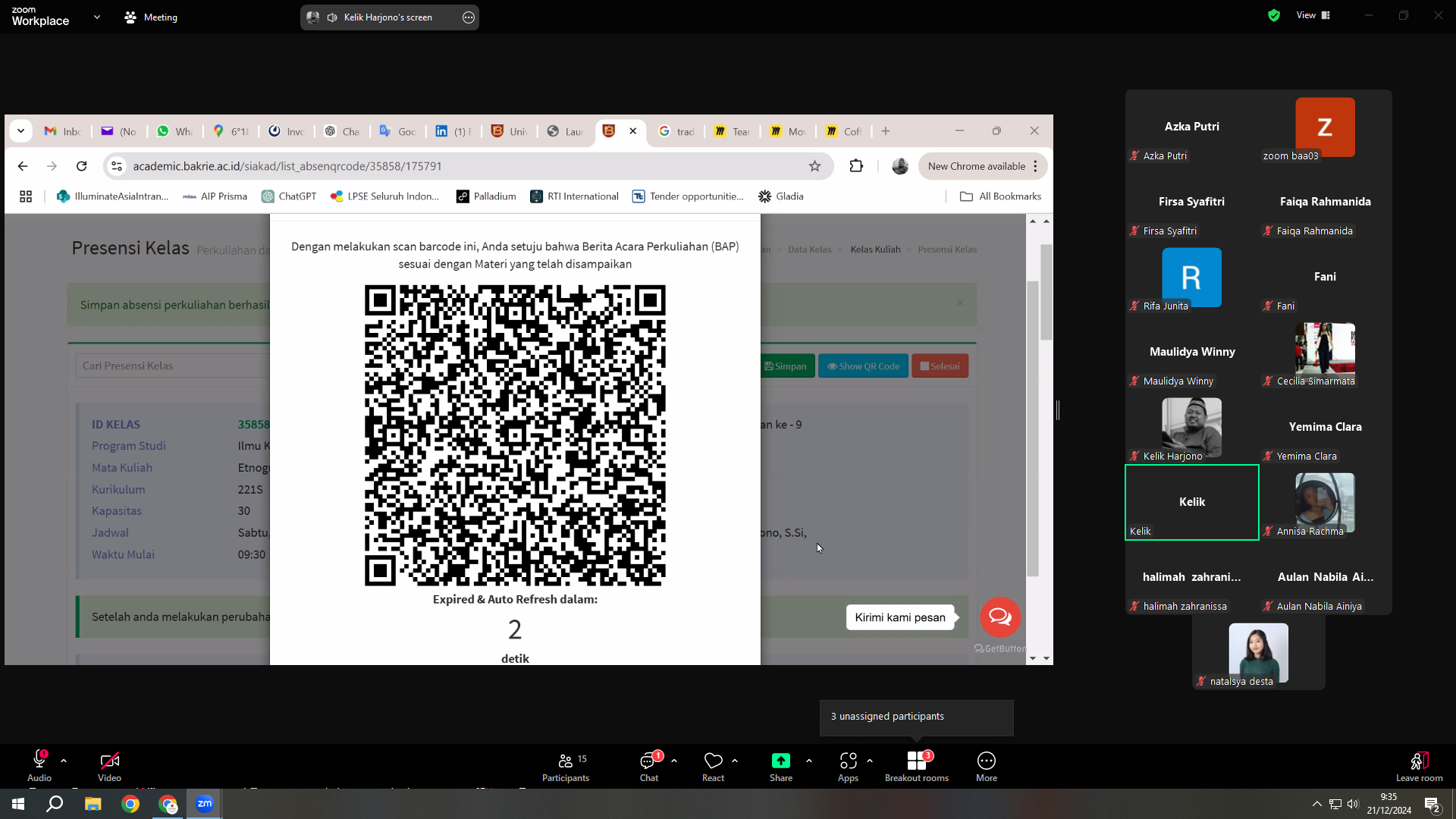
Task: Select Kelik Harjono video thumbnail
Action: [x=1191, y=428]
